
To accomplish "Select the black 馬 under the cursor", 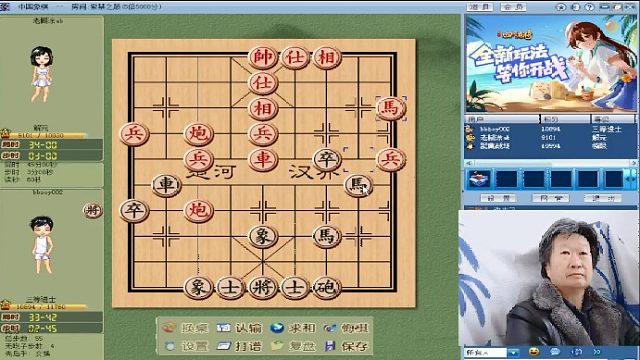I will tap(358, 185).
